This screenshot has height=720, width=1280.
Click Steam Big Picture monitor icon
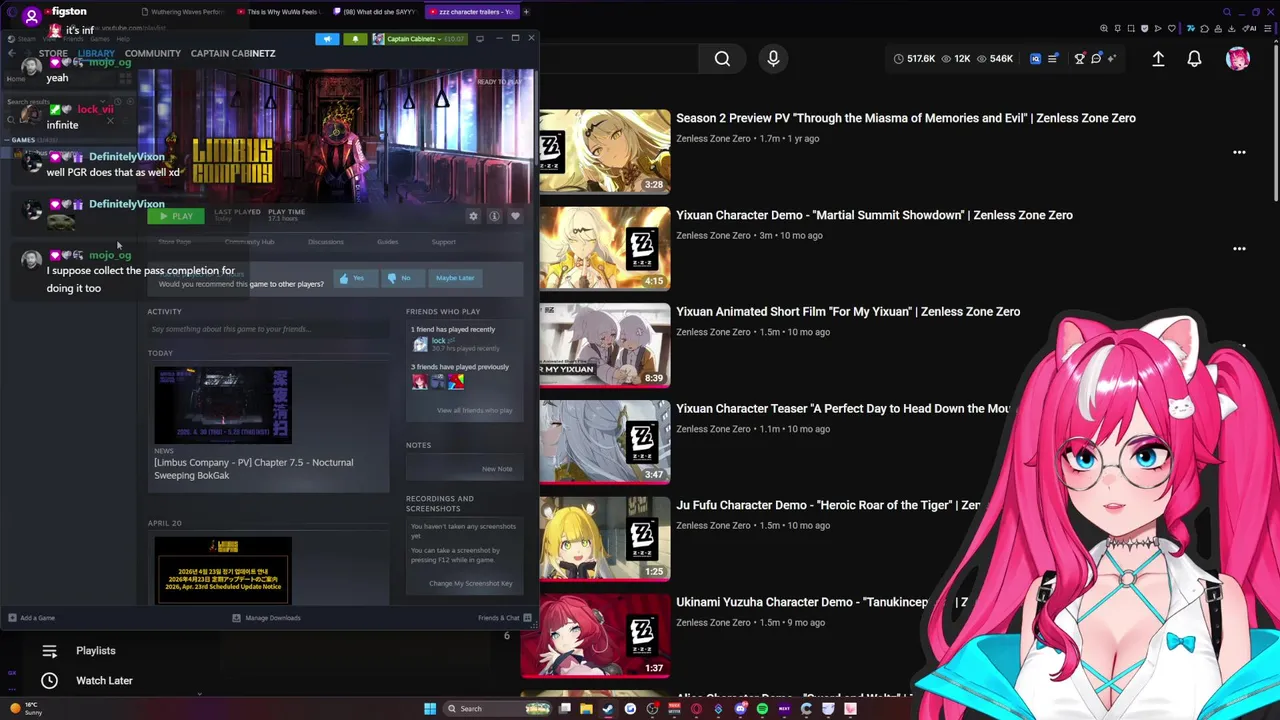click(x=480, y=39)
